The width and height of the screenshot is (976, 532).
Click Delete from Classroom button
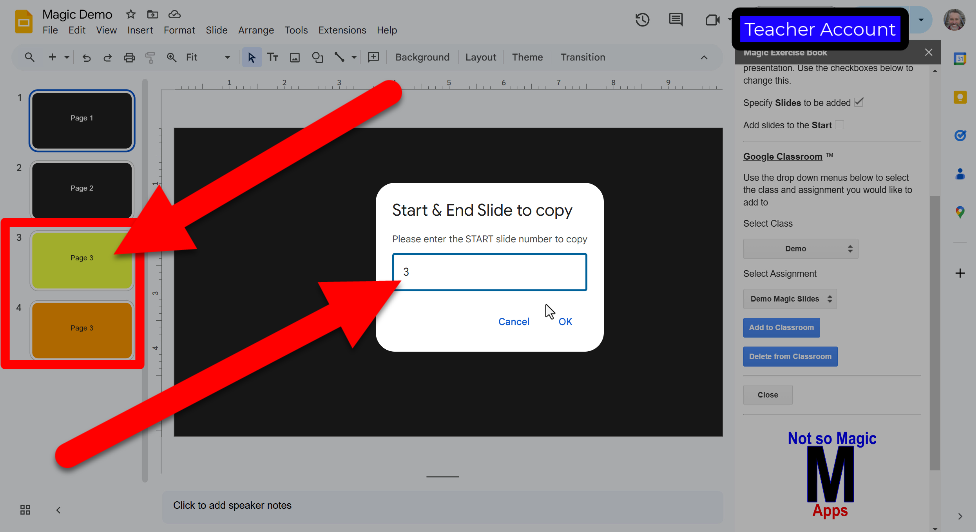click(790, 357)
